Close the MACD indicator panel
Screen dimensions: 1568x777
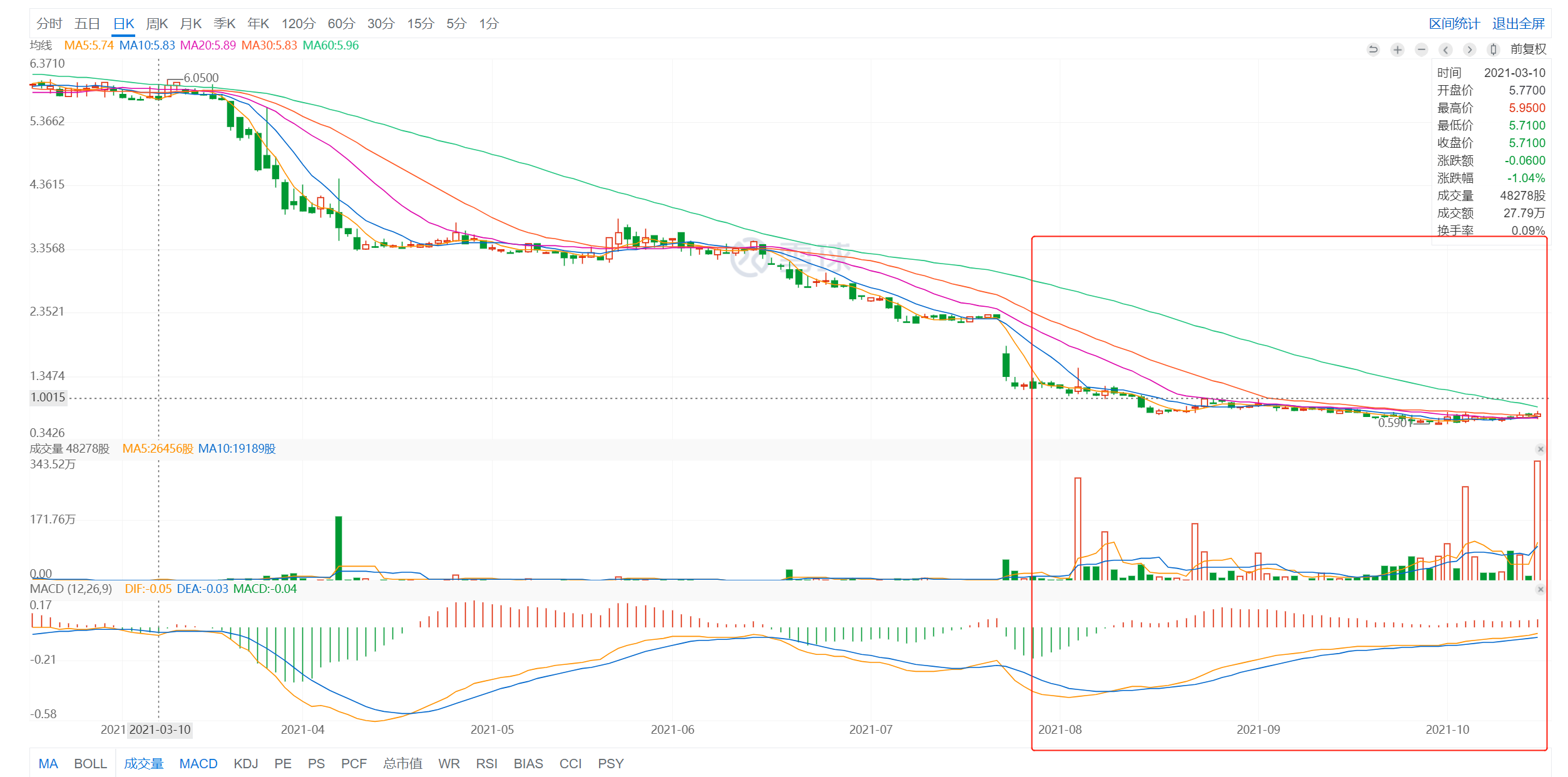pos(1540,589)
